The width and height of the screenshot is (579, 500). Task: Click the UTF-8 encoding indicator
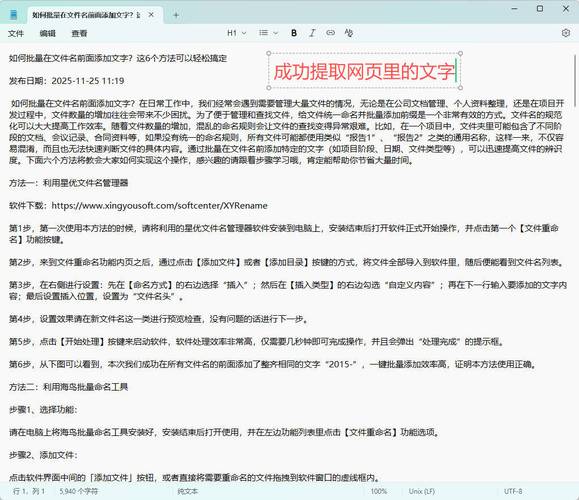tap(513, 492)
